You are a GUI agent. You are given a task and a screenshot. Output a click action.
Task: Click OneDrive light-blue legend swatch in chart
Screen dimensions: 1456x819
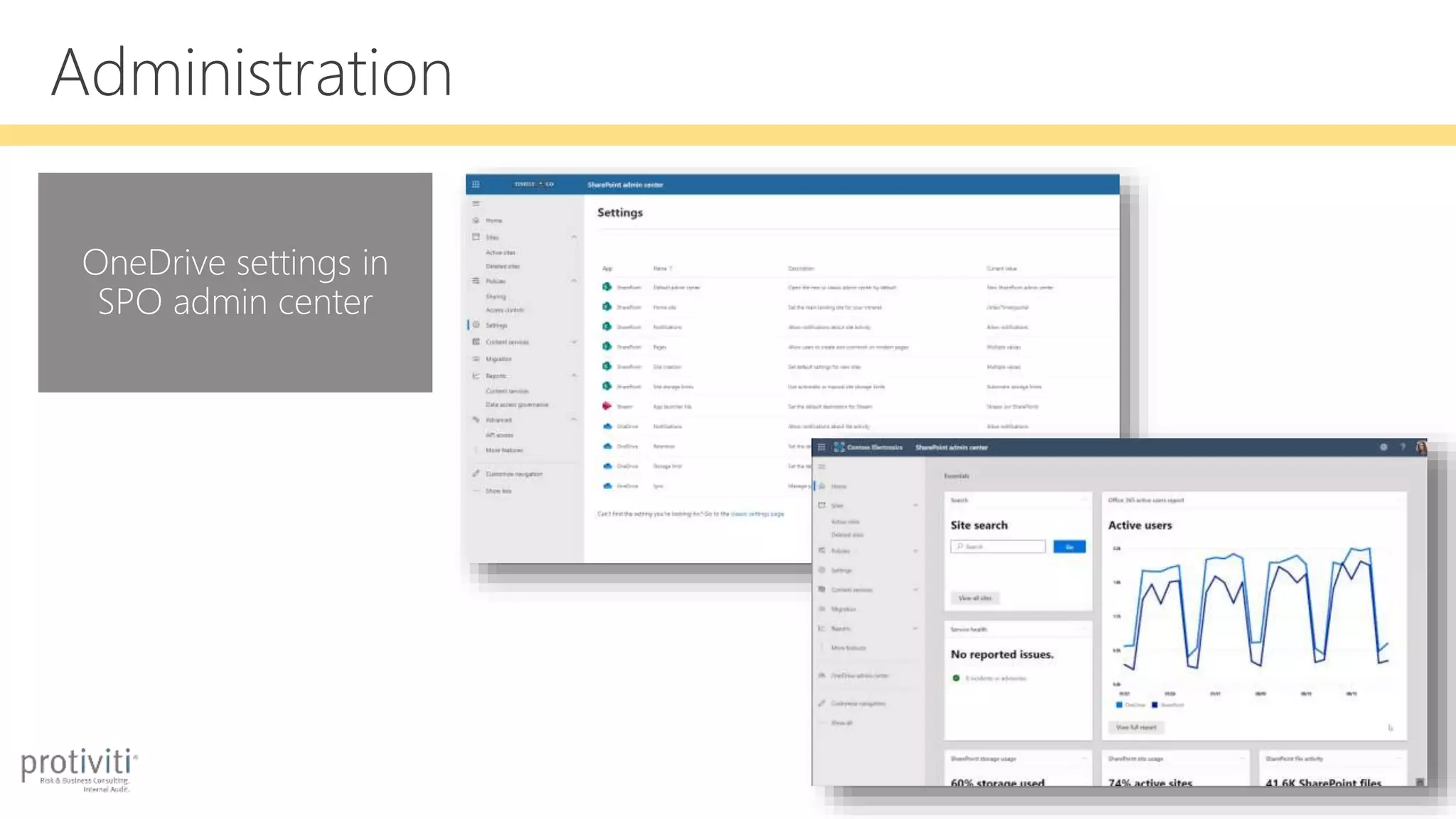pyautogui.click(x=1119, y=705)
